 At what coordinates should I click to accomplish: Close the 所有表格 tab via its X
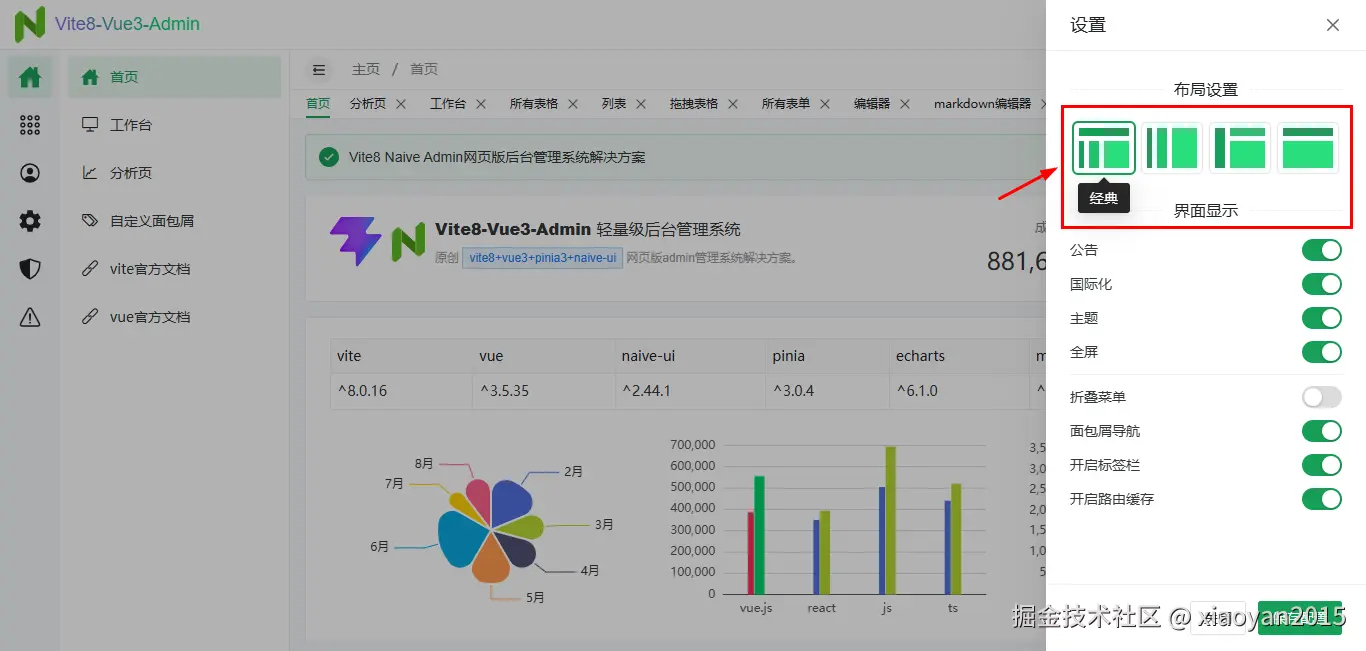pos(573,104)
